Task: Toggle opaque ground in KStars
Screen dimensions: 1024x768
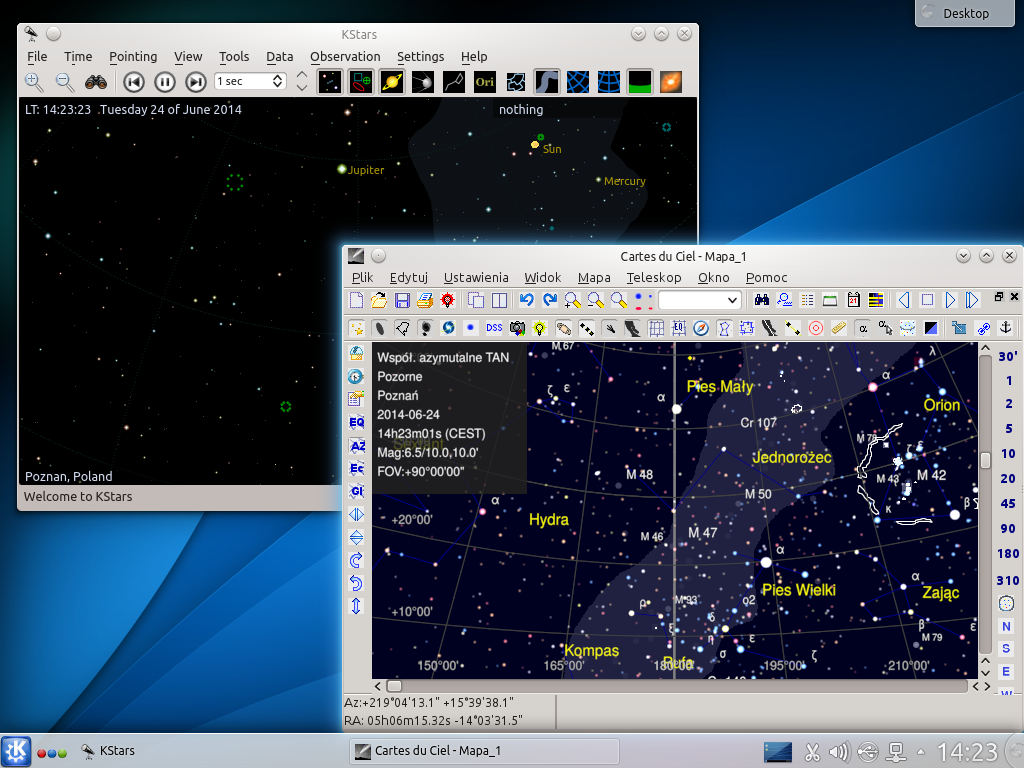Action: (x=640, y=82)
